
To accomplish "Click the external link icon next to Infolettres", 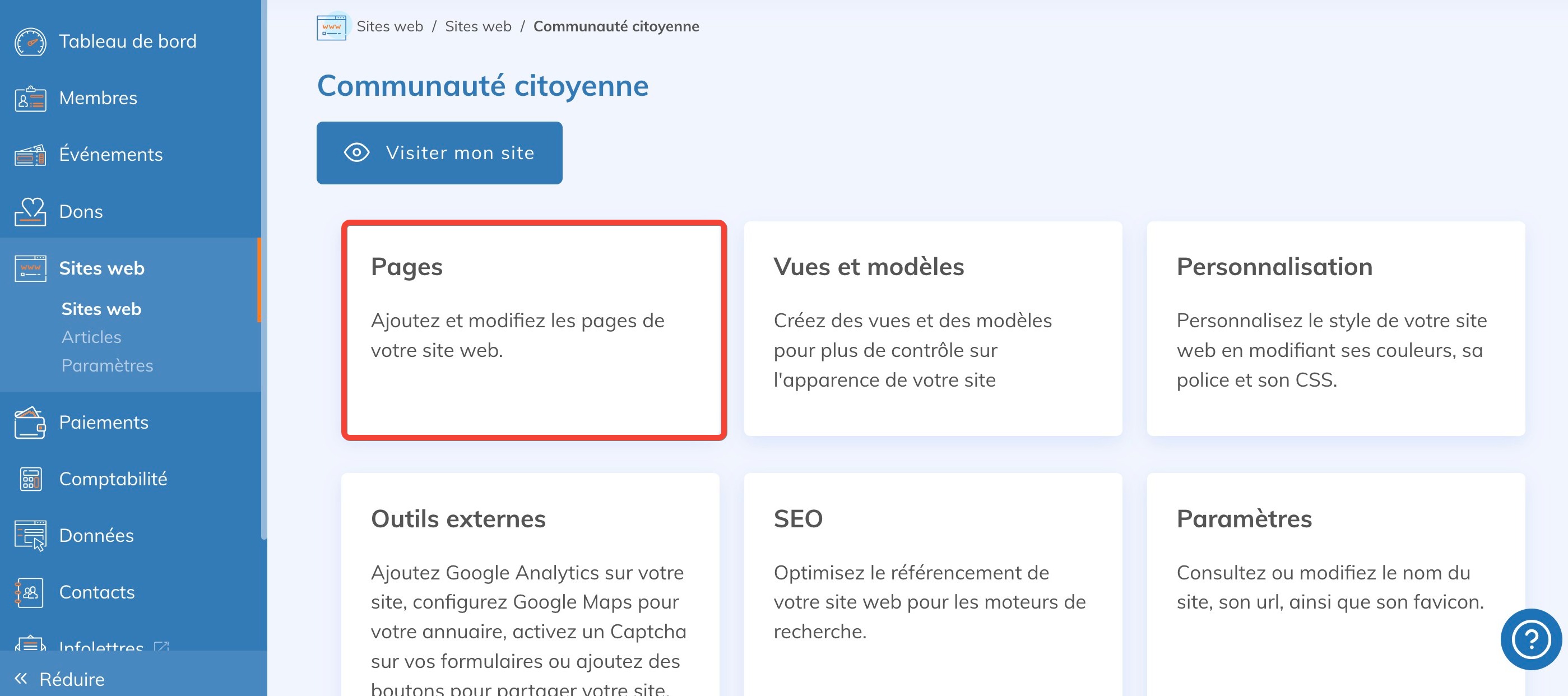I will pyautogui.click(x=161, y=647).
